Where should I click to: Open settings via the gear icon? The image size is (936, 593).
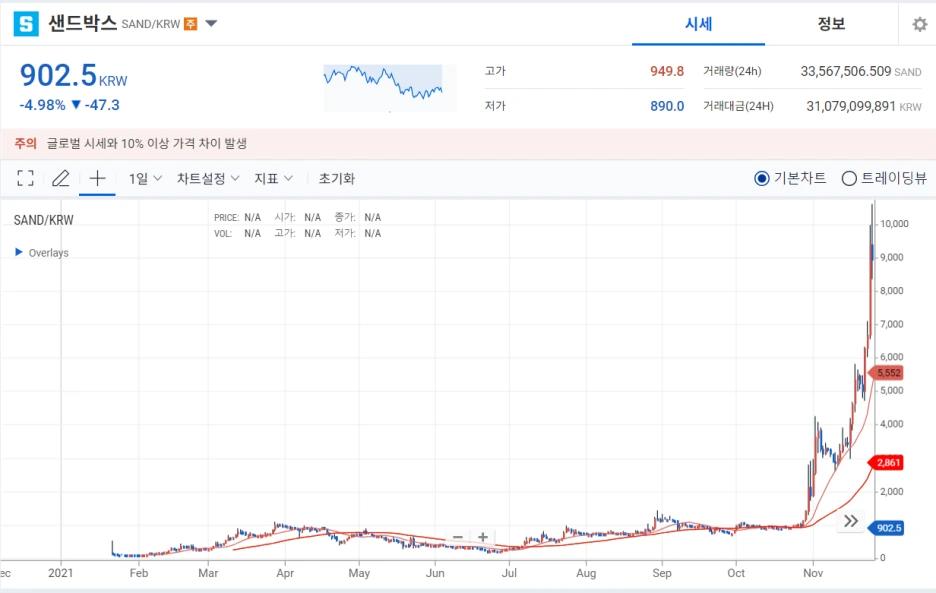[920, 24]
